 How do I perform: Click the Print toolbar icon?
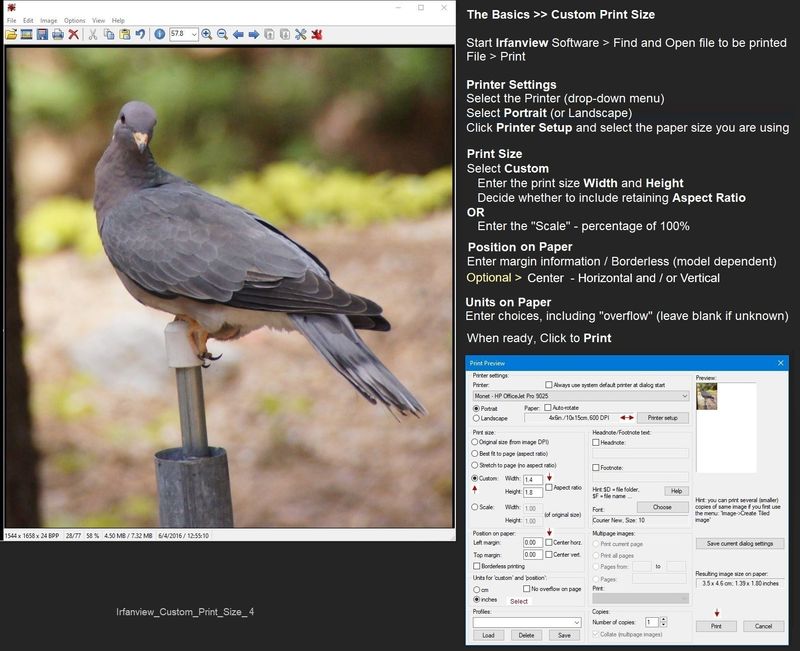point(58,34)
